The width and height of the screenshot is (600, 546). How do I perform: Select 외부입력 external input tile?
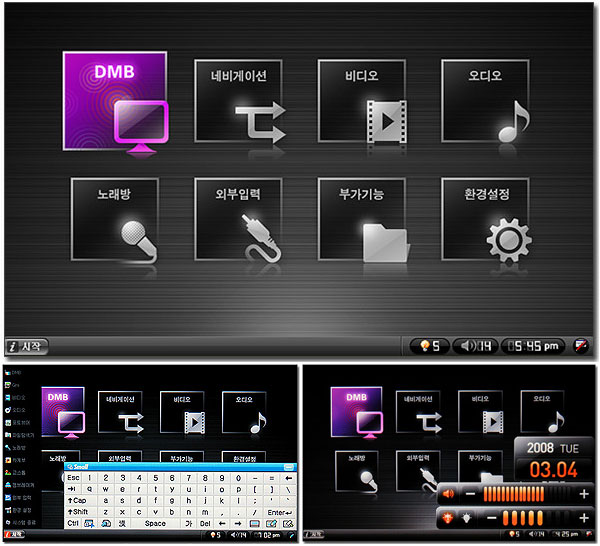coord(237,220)
